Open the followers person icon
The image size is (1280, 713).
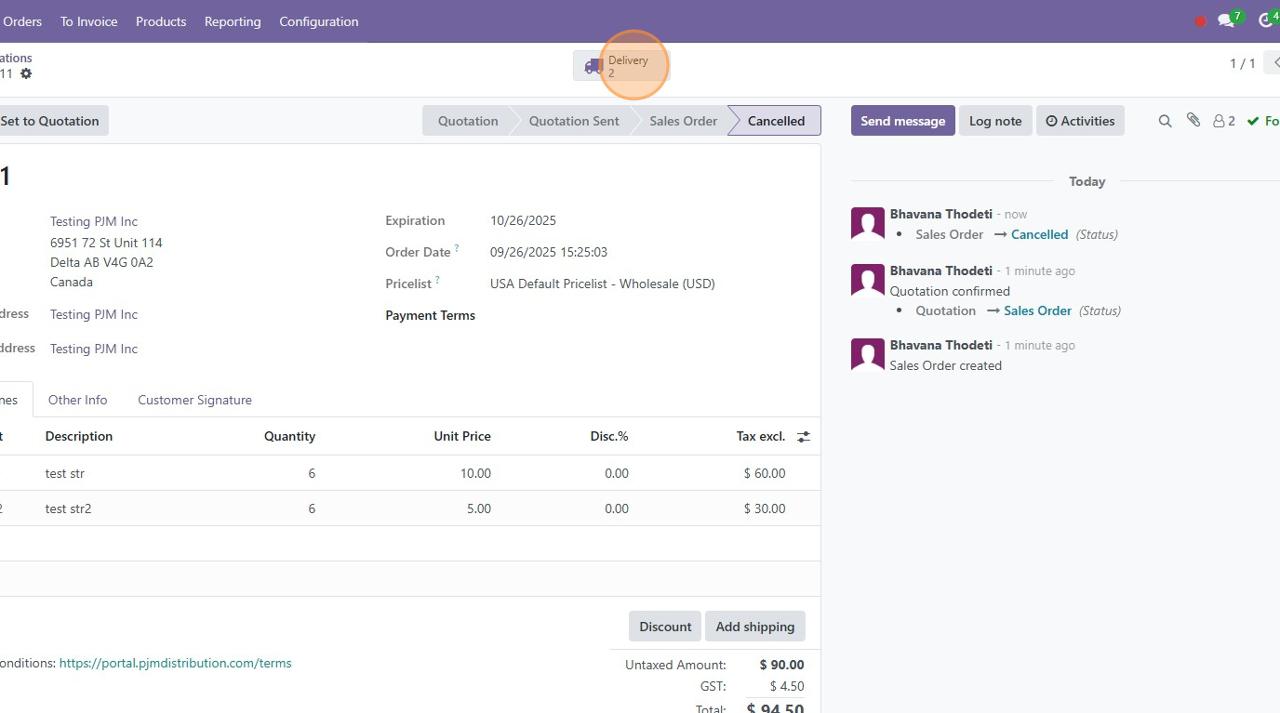[x=1223, y=121]
